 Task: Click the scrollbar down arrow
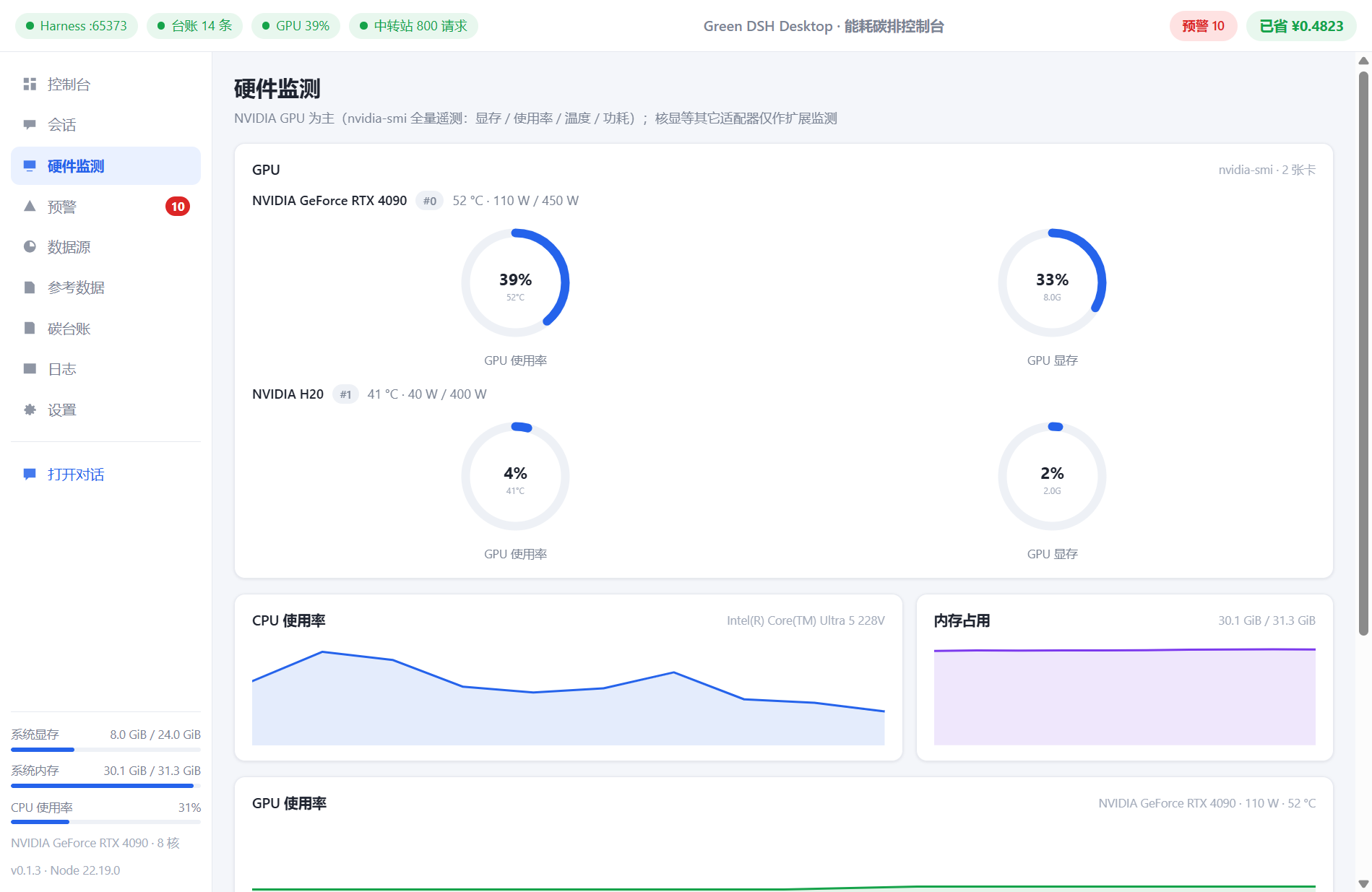[x=1363, y=884]
